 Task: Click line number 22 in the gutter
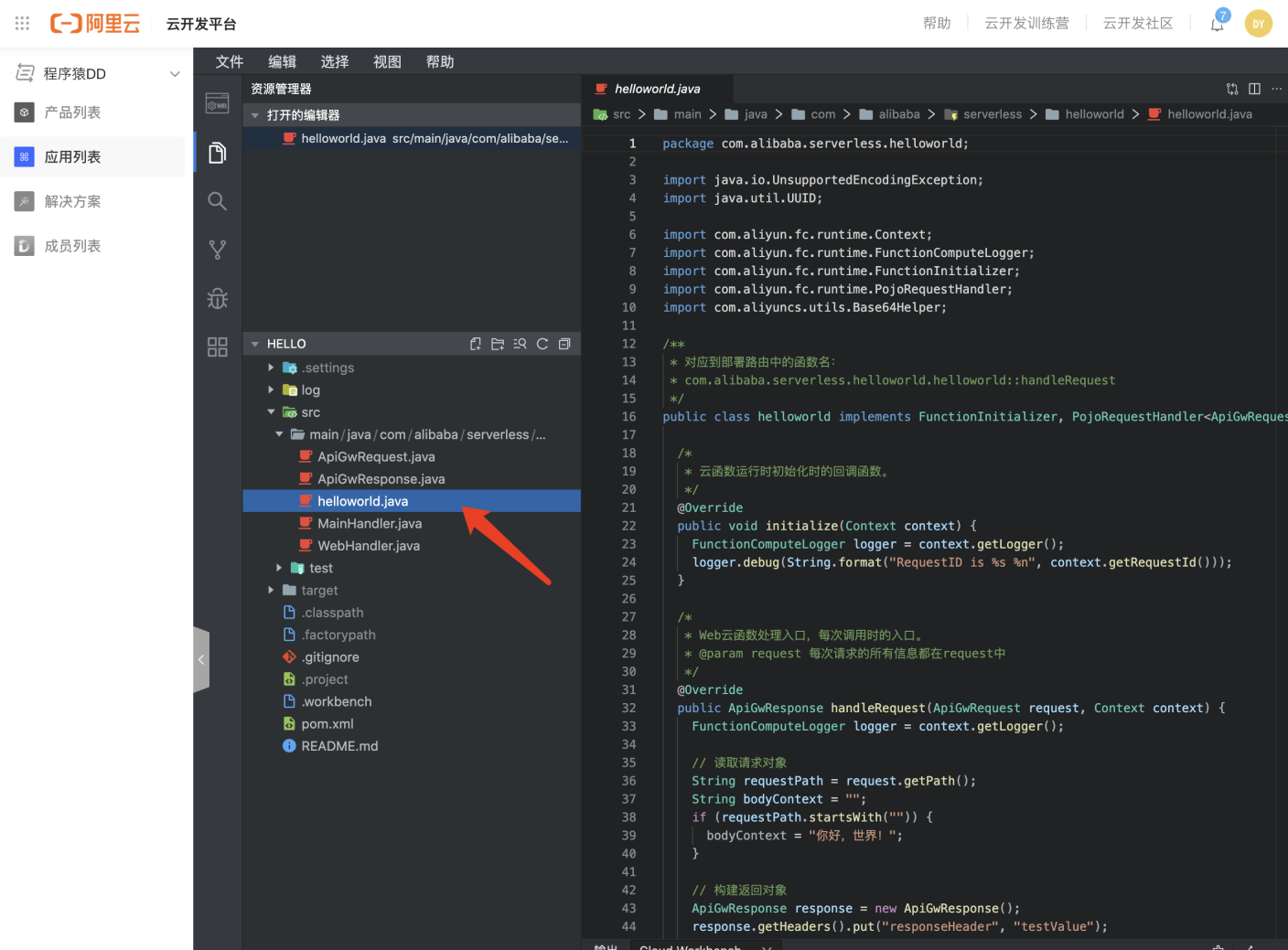628,526
